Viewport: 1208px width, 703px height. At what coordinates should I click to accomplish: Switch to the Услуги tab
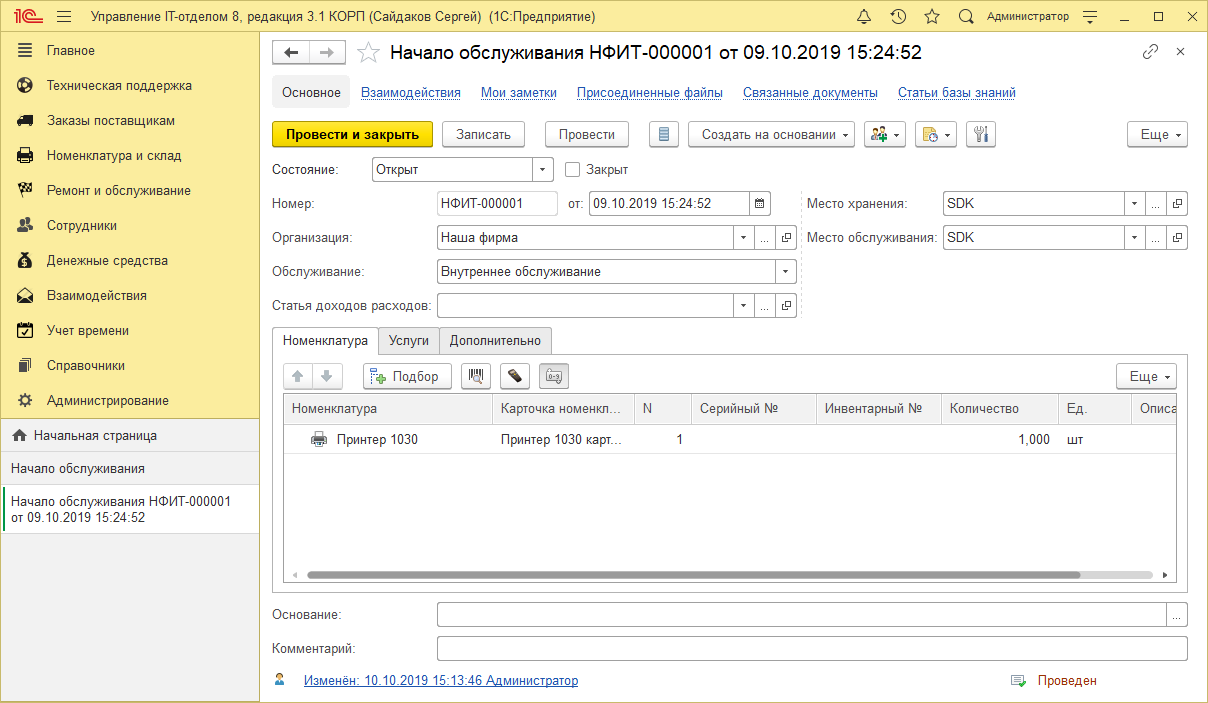pyautogui.click(x=409, y=340)
